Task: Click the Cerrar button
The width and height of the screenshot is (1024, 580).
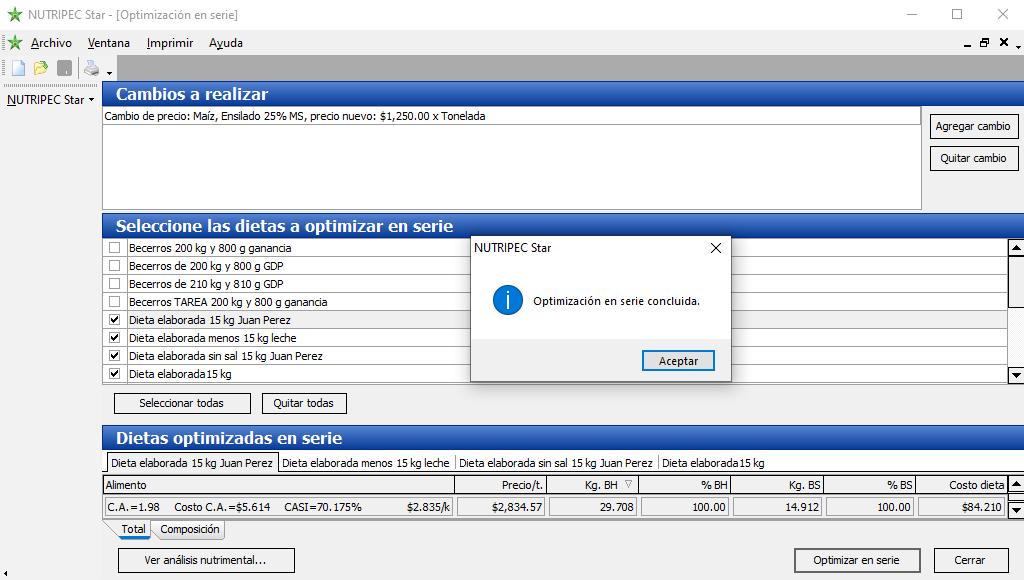Action: 970,560
